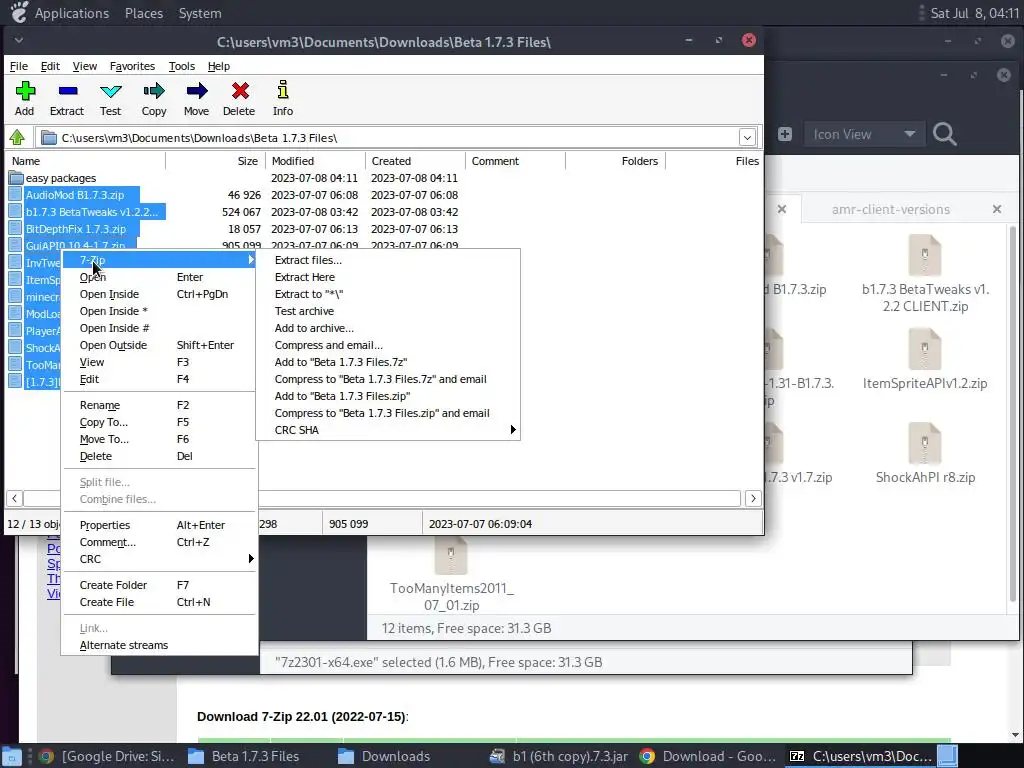Image resolution: width=1024 pixels, height=768 pixels.
Task: Open the Edit menu
Action: 50,66
